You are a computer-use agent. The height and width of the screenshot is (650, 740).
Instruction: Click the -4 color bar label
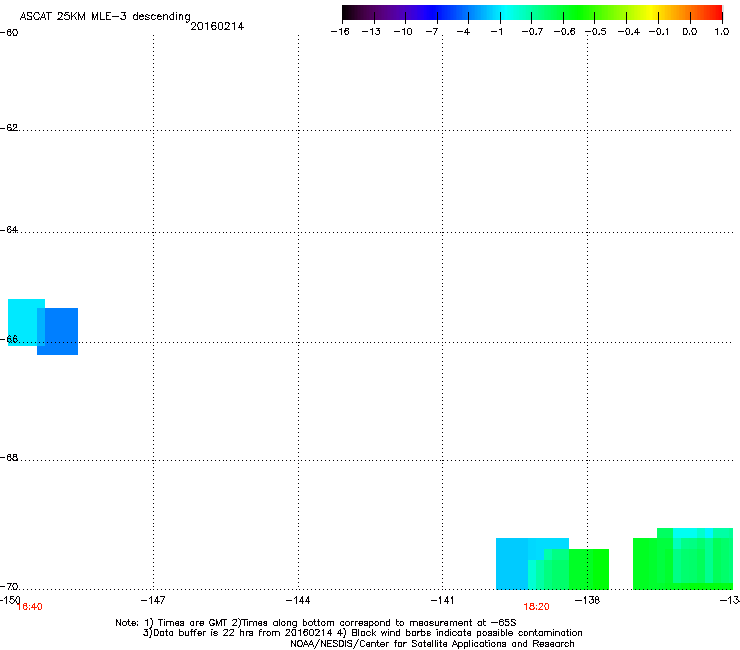463,32
